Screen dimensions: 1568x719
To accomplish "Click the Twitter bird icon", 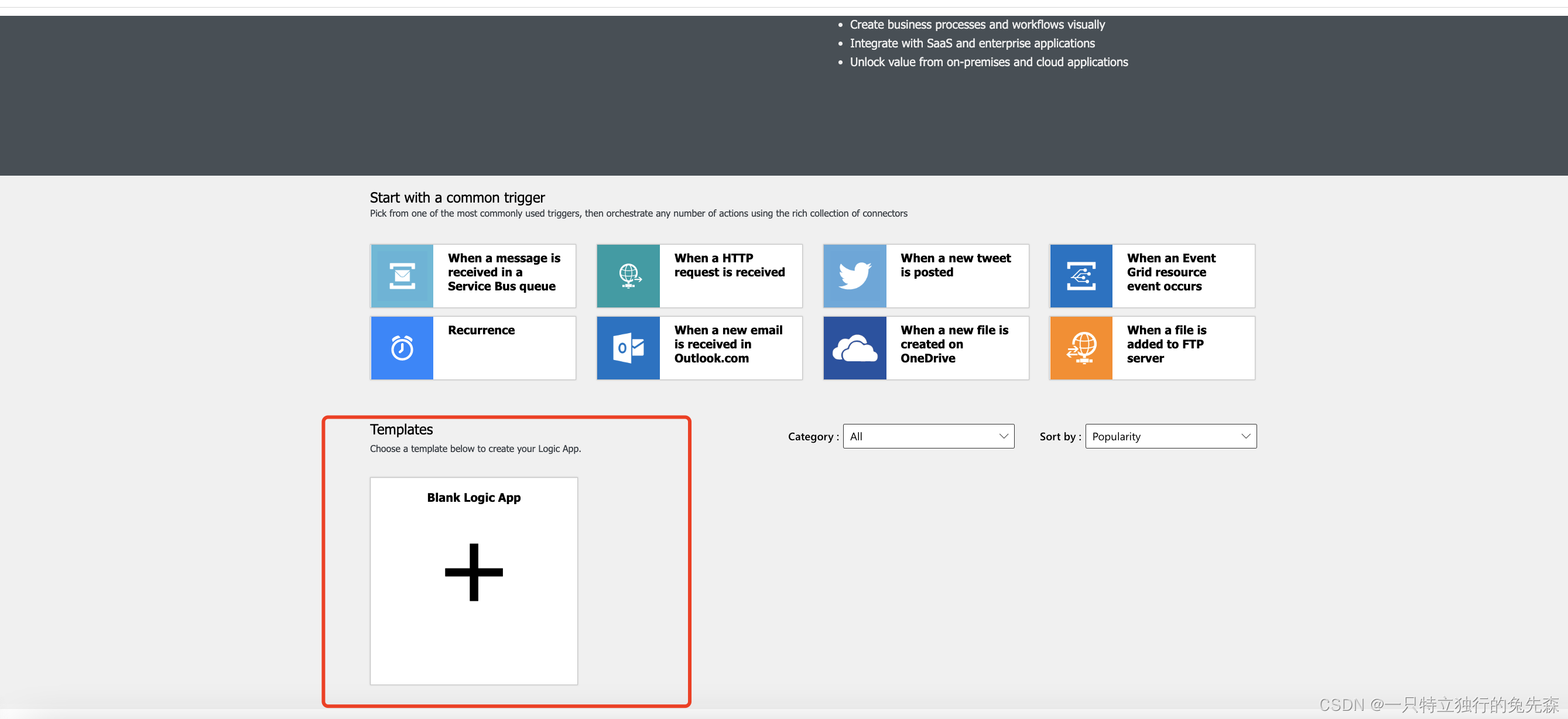I will (855, 276).
